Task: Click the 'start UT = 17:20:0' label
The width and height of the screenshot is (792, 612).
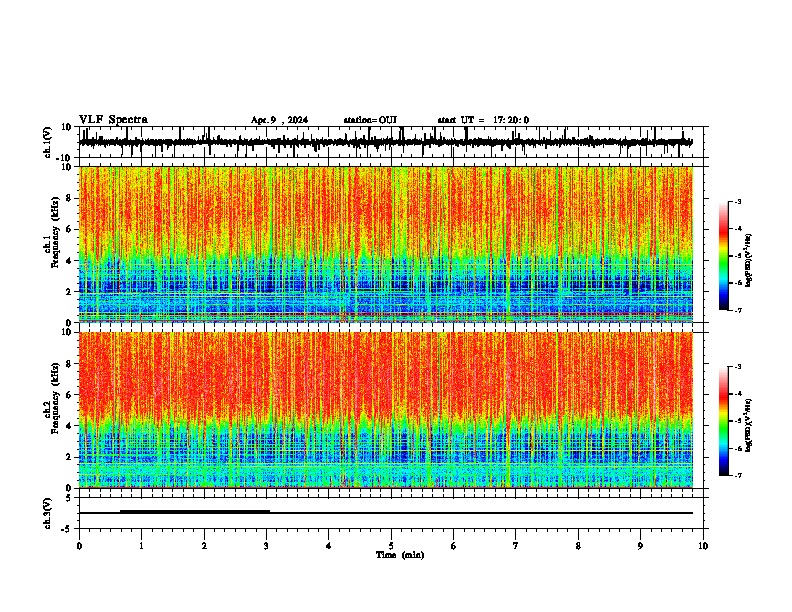Action: pyautogui.click(x=483, y=120)
